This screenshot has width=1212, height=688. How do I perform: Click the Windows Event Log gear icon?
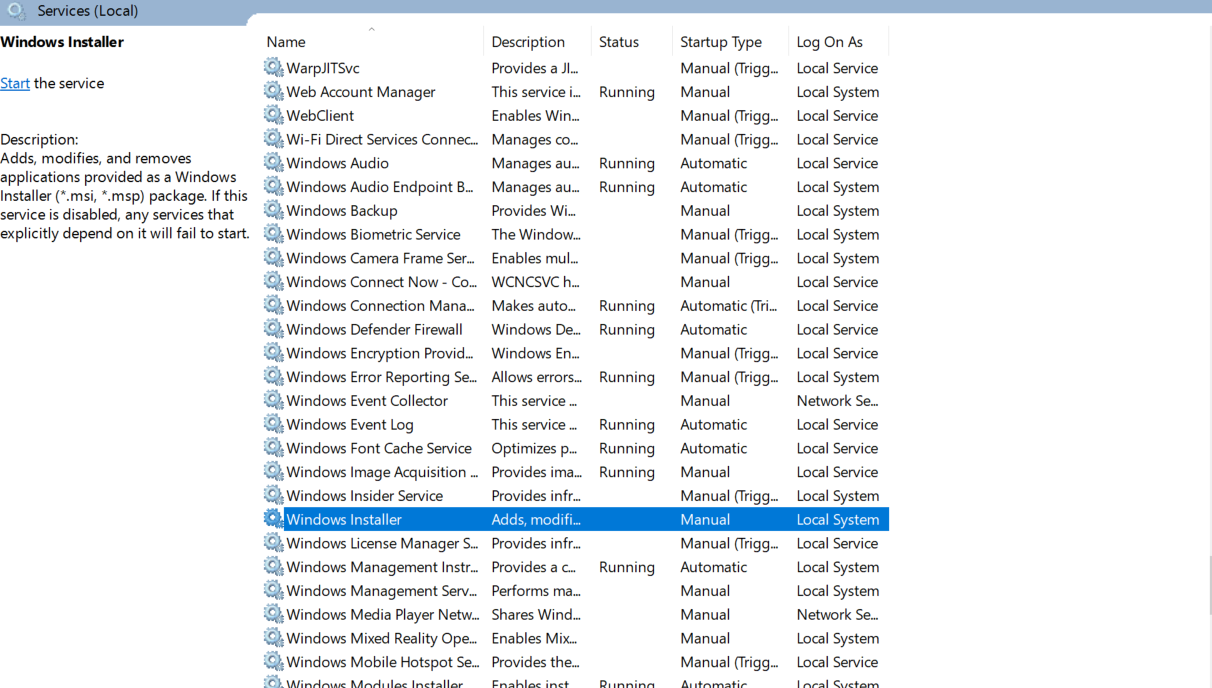(273, 425)
